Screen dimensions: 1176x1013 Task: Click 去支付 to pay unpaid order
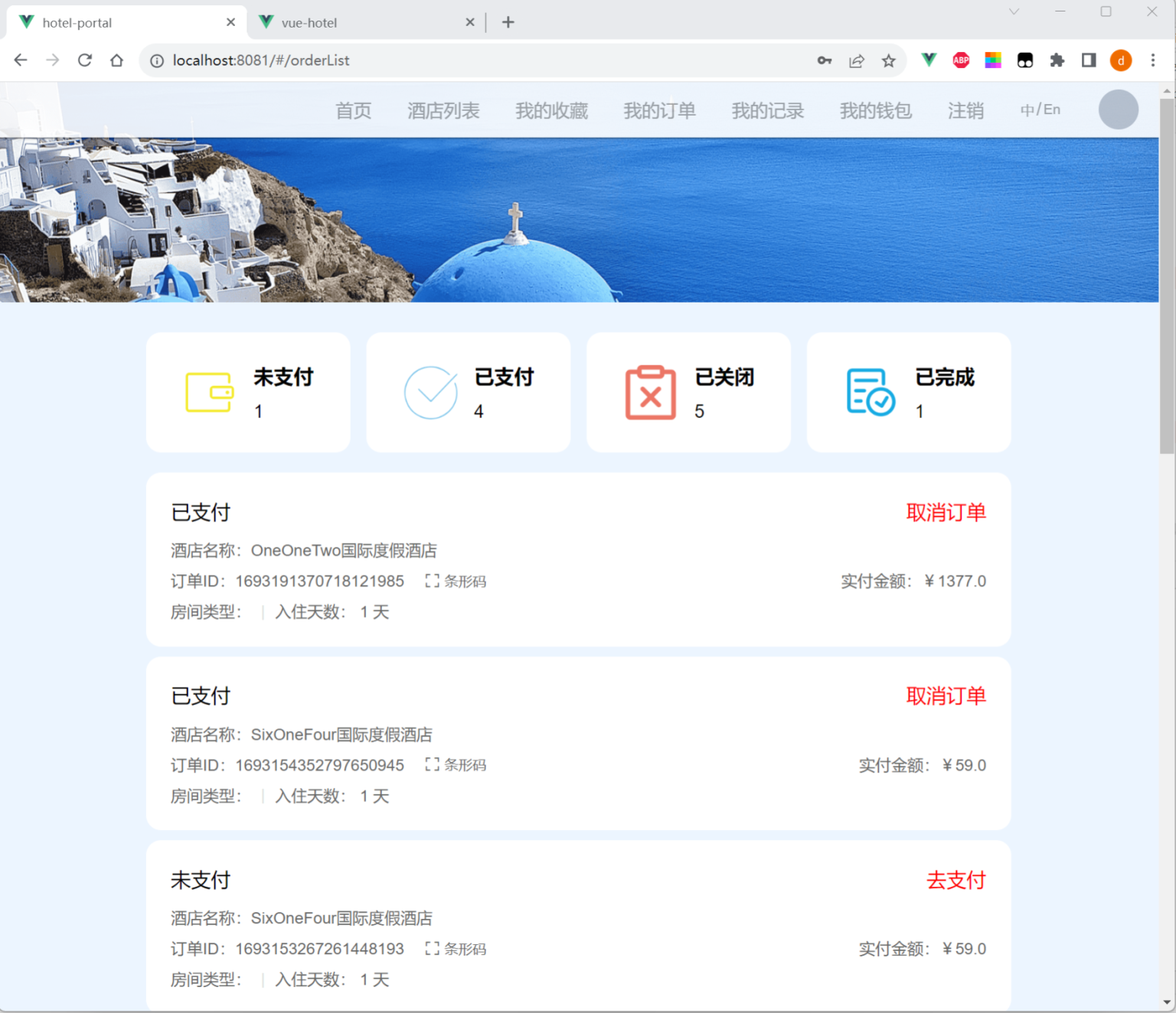pyautogui.click(x=955, y=880)
